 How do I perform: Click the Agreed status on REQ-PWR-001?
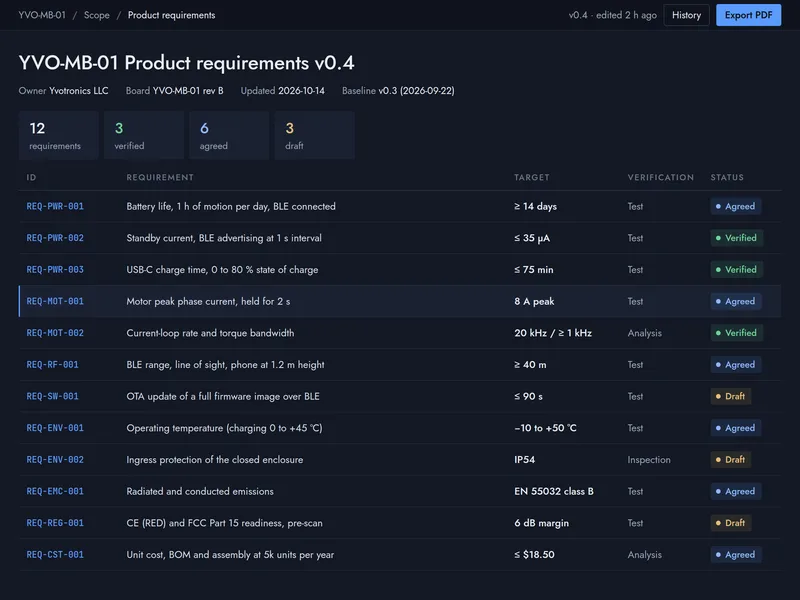click(x=736, y=207)
